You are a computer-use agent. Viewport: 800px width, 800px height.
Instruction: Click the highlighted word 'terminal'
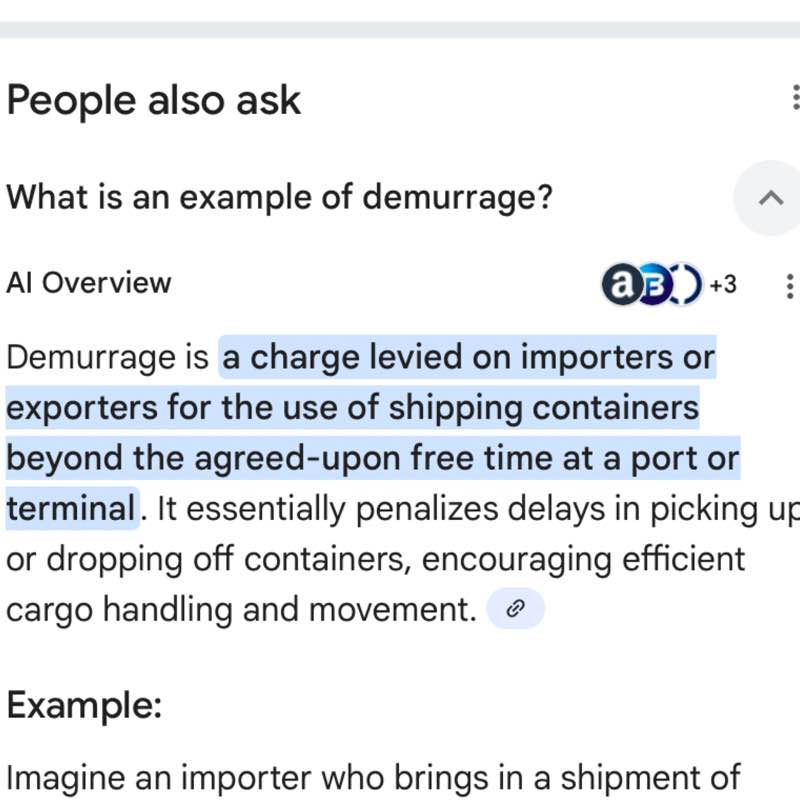point(70,509)
